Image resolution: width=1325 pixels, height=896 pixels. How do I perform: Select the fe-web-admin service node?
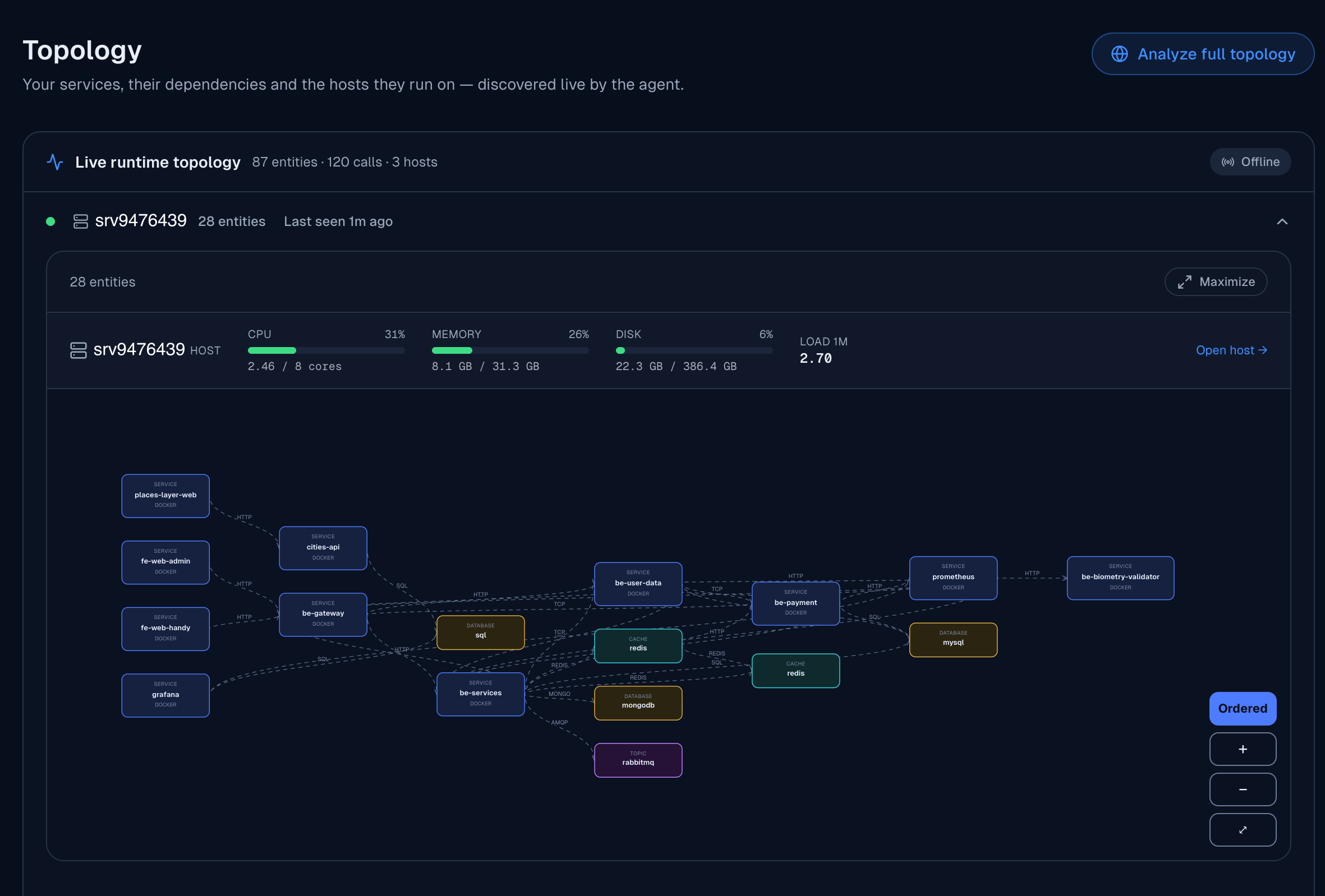165,562
